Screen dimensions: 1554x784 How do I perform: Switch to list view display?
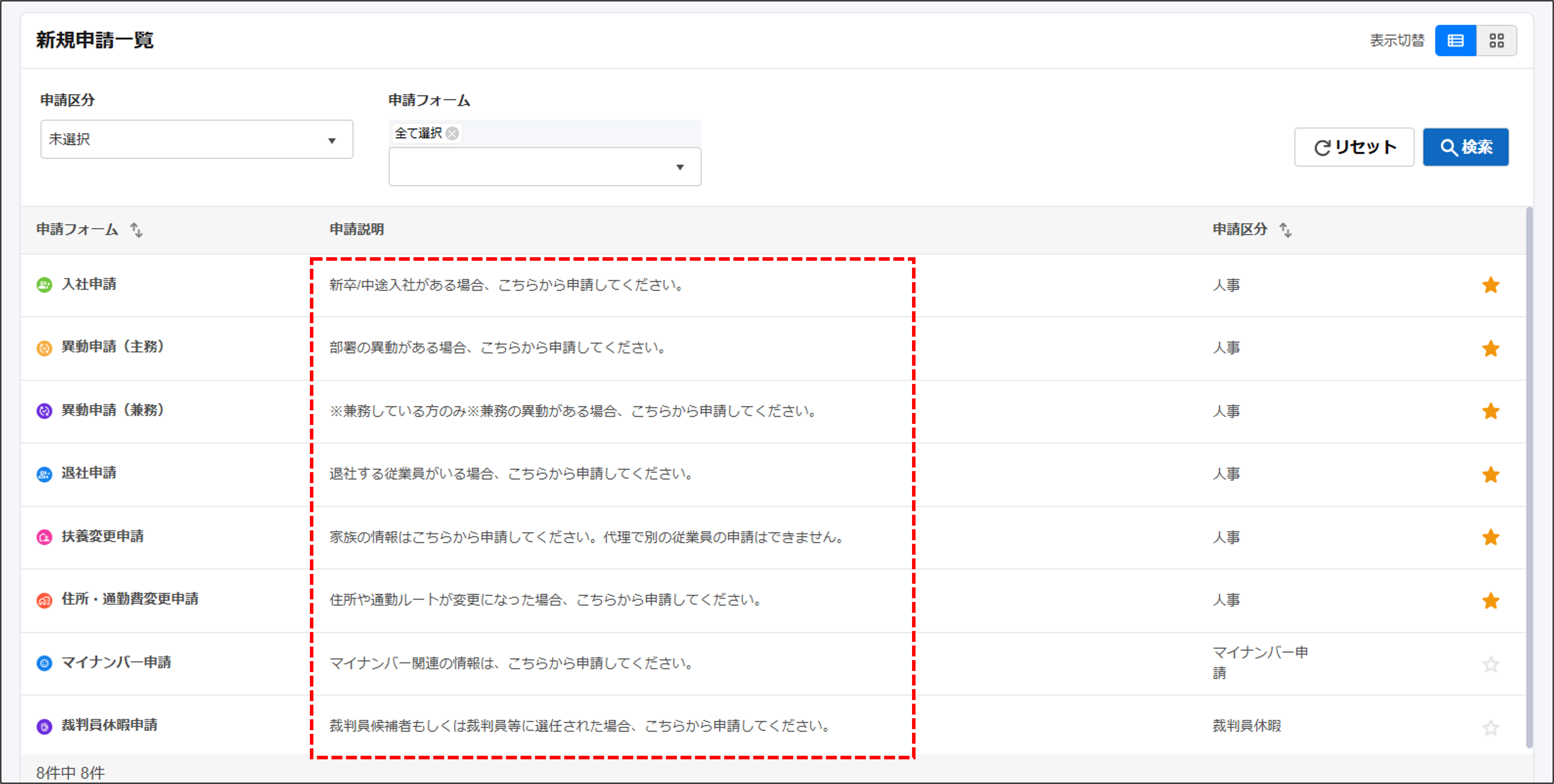tap(1455, 41)
